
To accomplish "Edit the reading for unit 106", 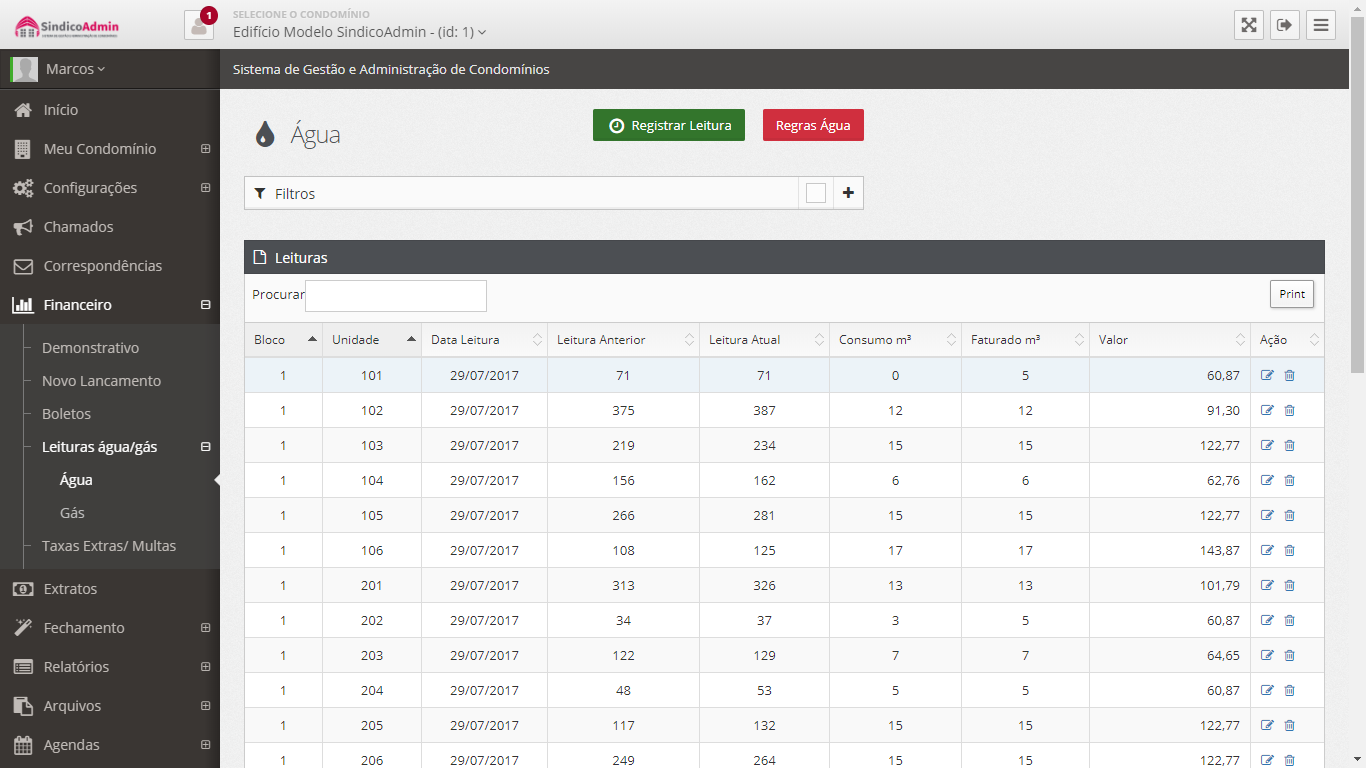I will 1267,550.
